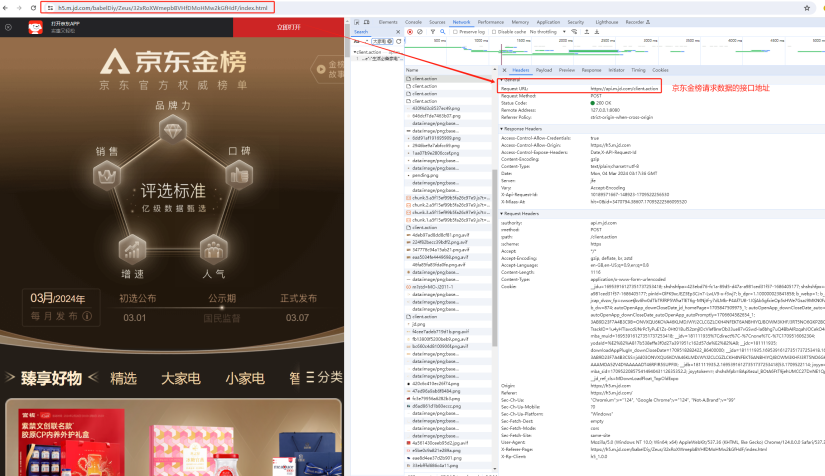Click the browser back arrow
Screen dimensions: 825x476
pos(5,8)
